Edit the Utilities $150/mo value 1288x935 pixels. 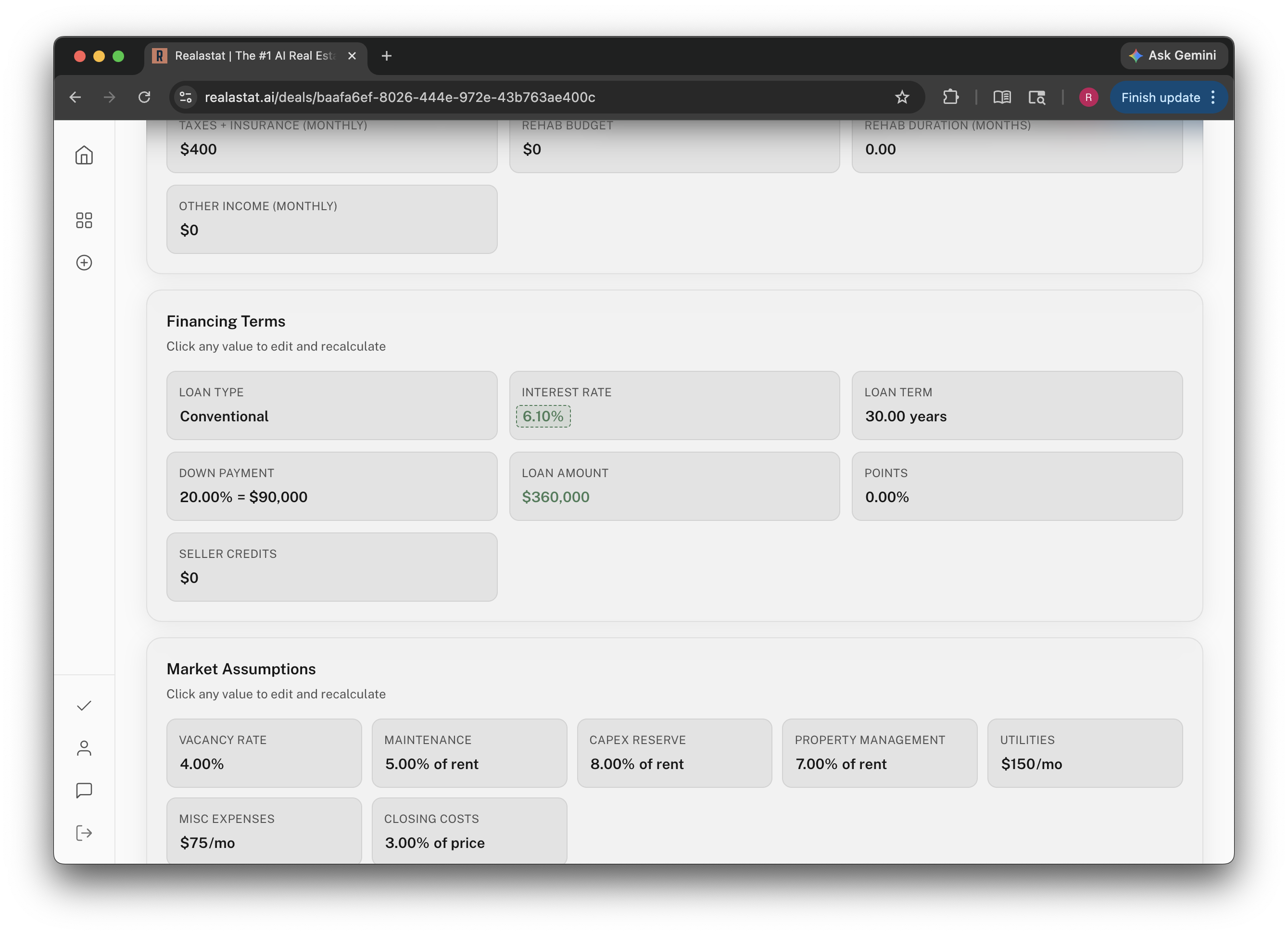[1031, 764]
